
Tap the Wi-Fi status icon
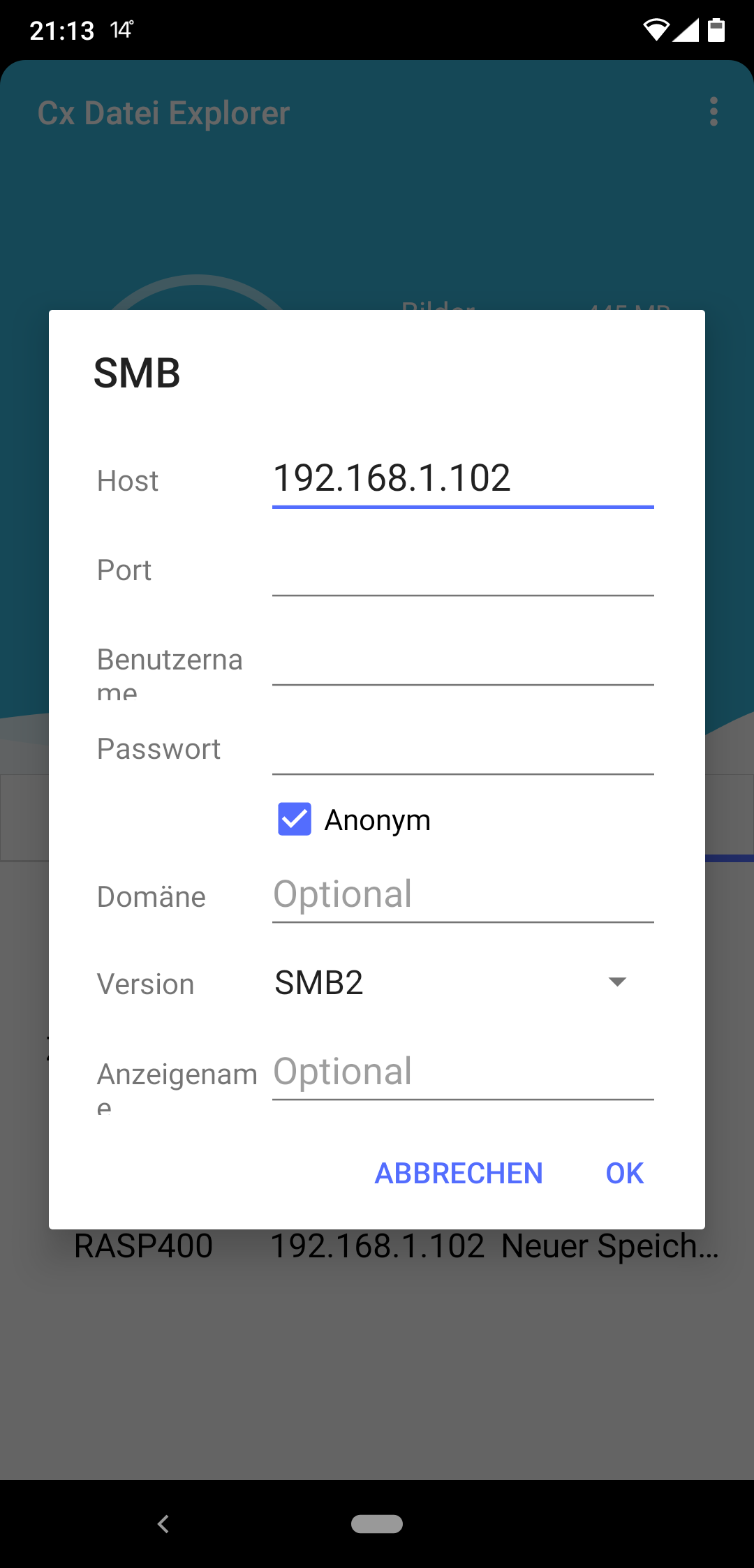[x=656, y=30]
